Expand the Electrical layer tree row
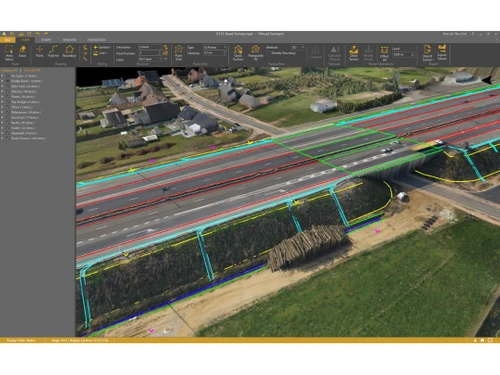The height and width of the screenshot is (375, 500). click(x=3, y=117)
